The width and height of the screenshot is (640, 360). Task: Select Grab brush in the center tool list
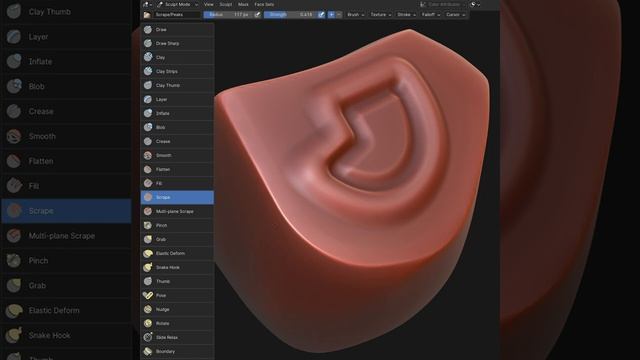(177, 239)
